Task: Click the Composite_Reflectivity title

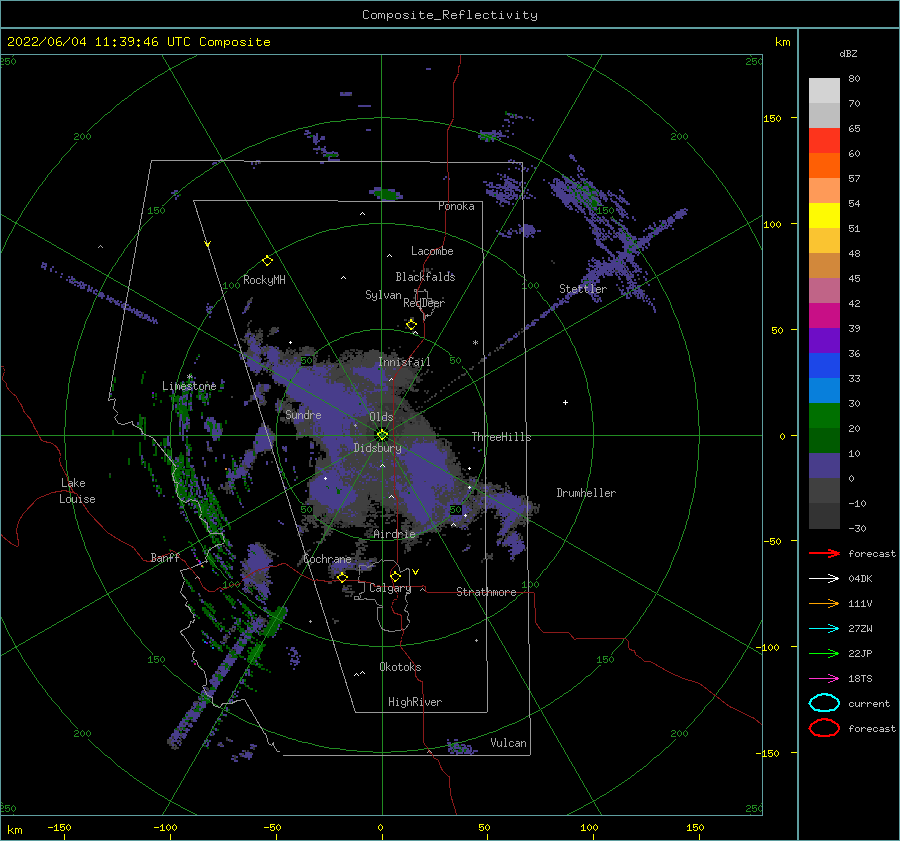Action: click(x=449, y=15)
